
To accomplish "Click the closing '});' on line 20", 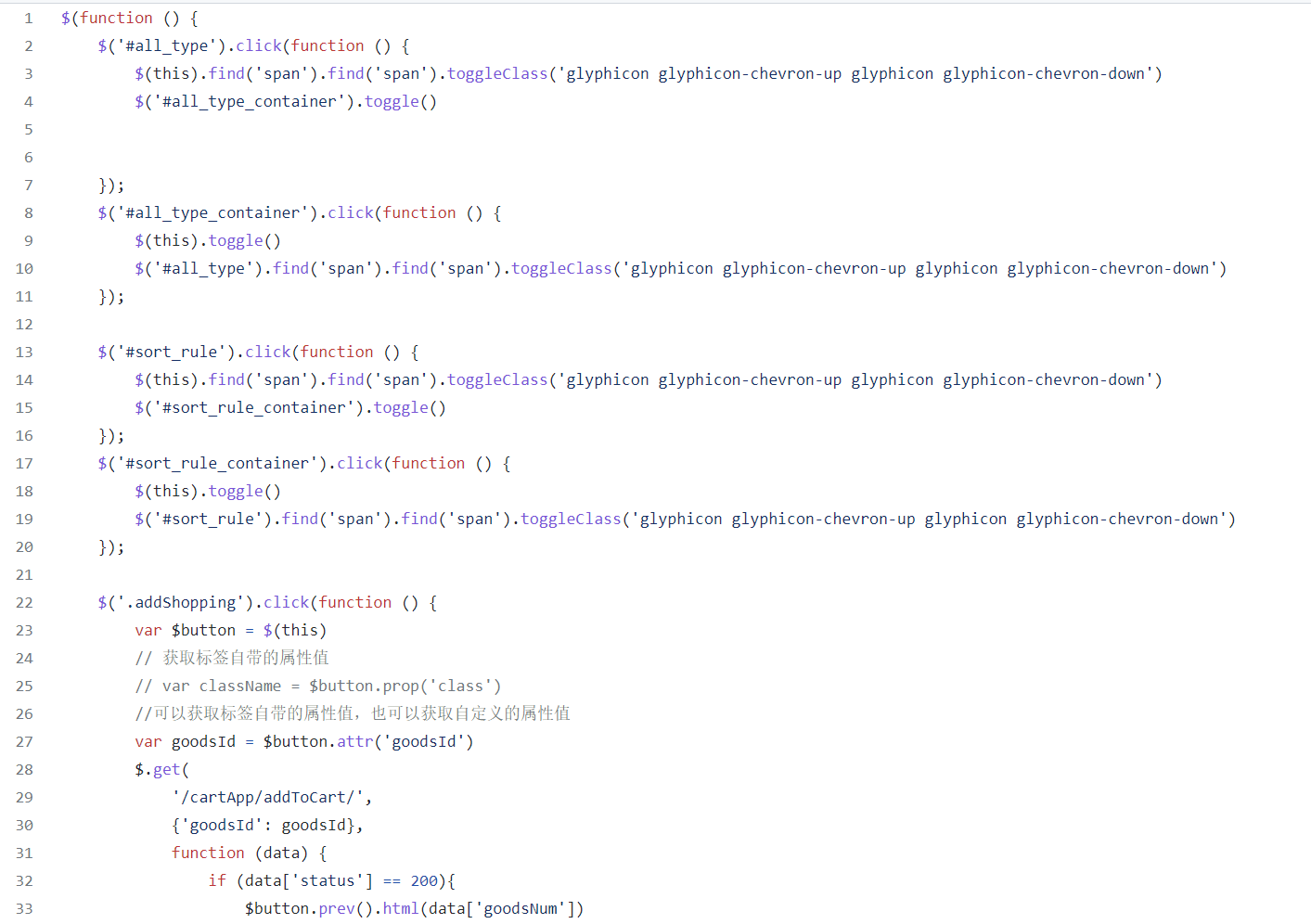I will tap(111, 547).
